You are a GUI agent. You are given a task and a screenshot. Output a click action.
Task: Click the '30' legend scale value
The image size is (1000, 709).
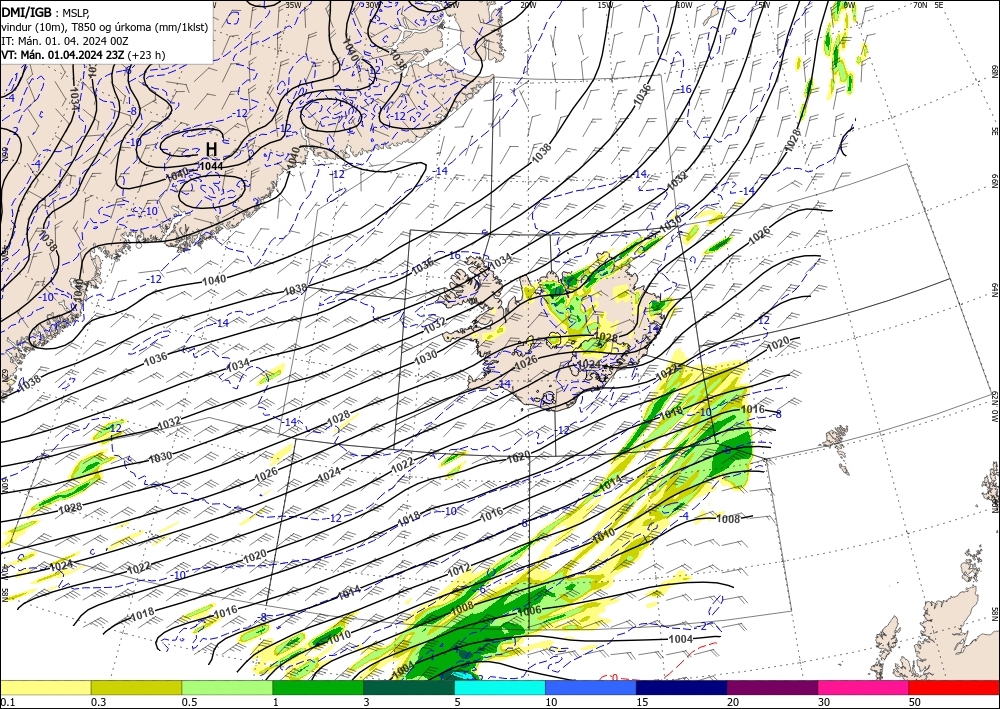824,702
